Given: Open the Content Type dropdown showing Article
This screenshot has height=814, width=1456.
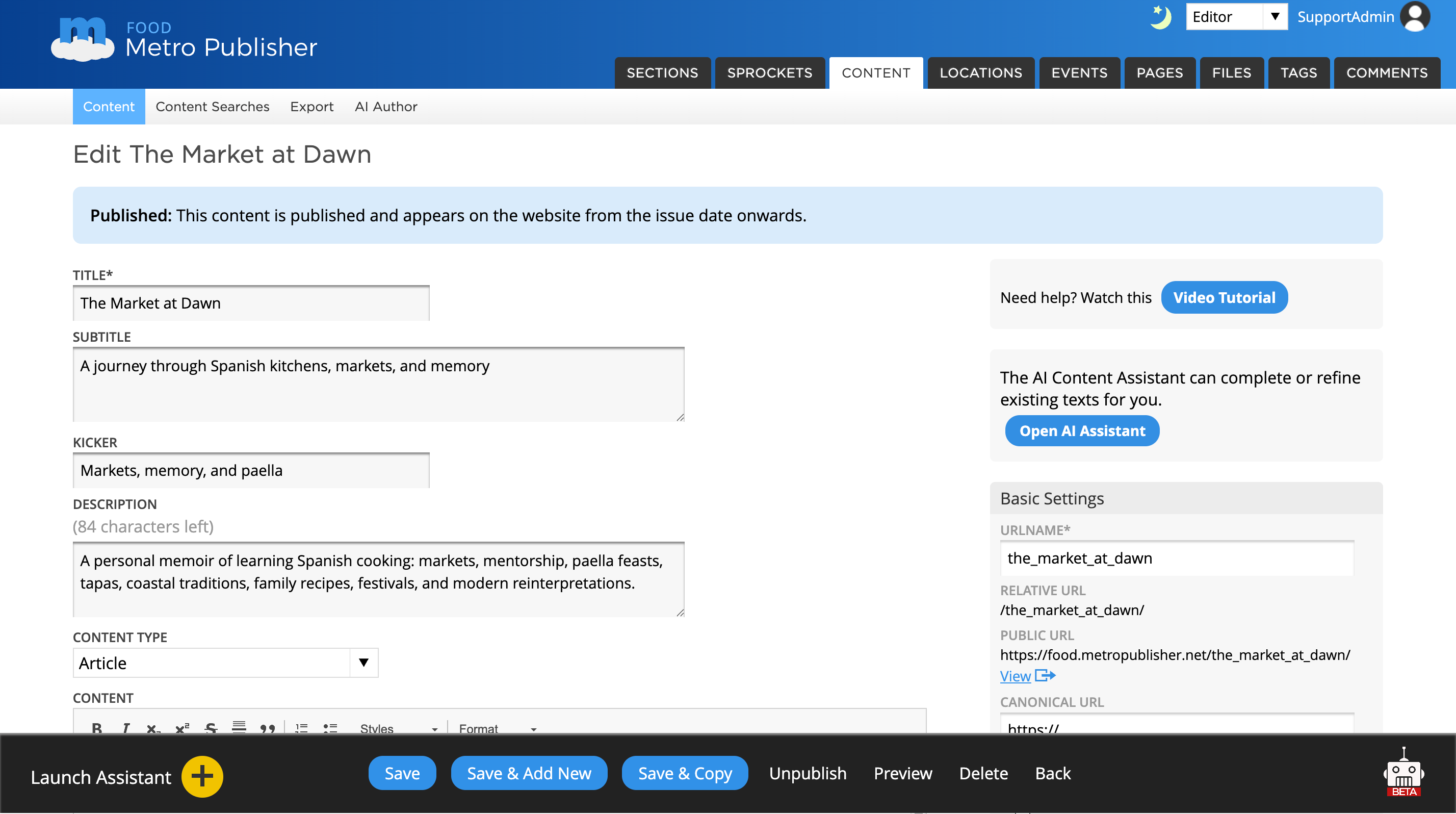Looking at the screenshot, I should [225, 663].
